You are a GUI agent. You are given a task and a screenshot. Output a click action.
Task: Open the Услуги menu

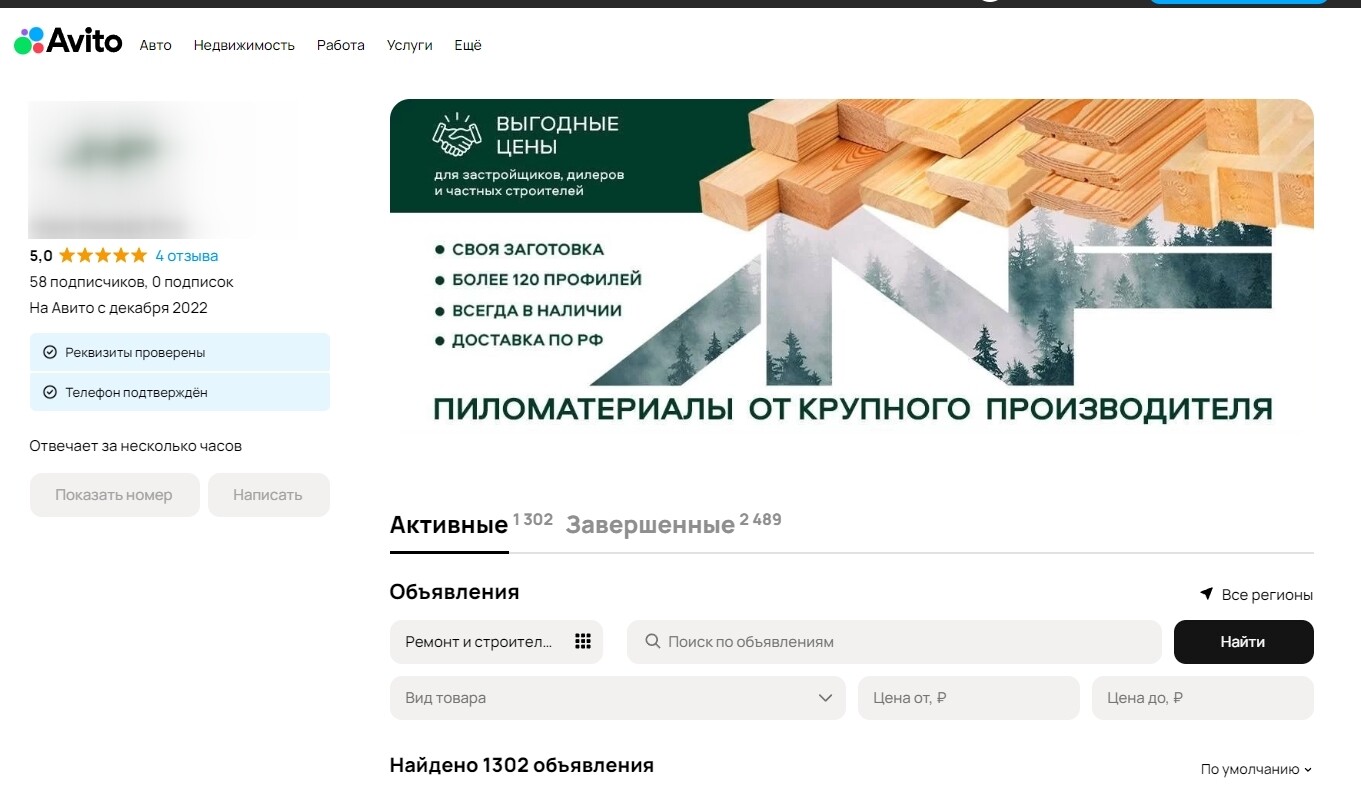pyautogui.click(x=410, y=46)
